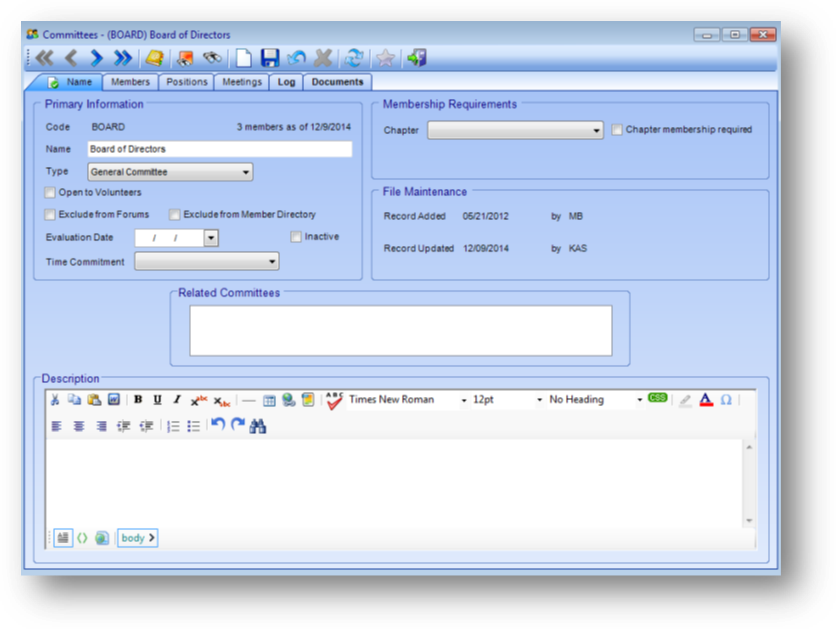
Task: Align description text to the right
Action: coord(101,426)
